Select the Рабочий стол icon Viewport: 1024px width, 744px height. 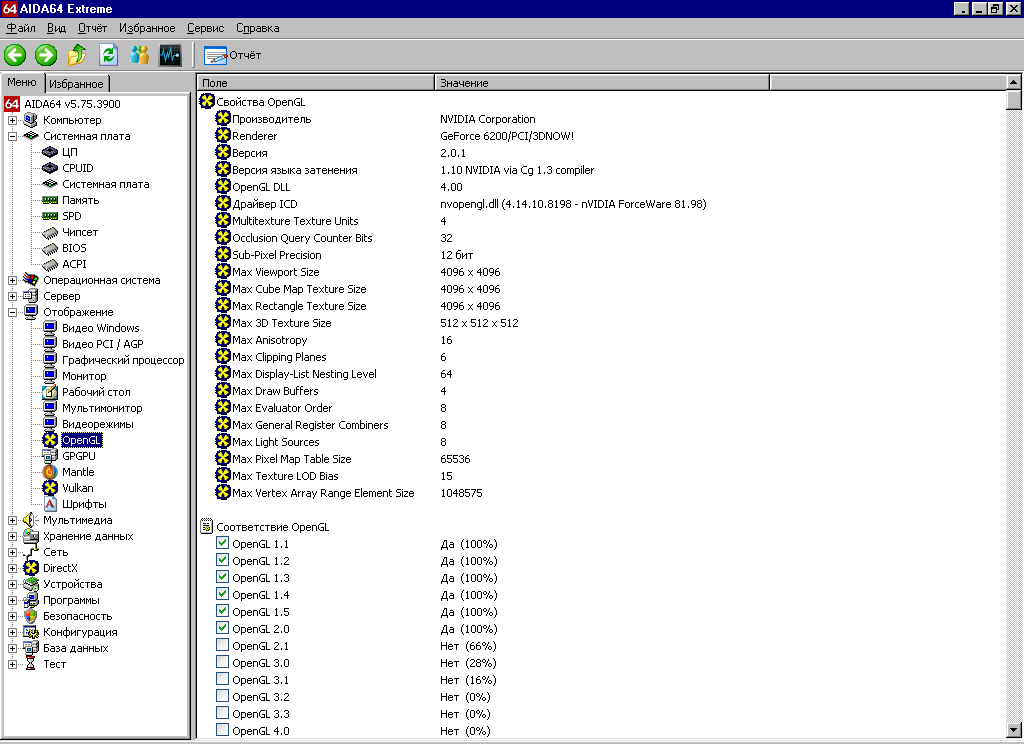pos(50,392)
